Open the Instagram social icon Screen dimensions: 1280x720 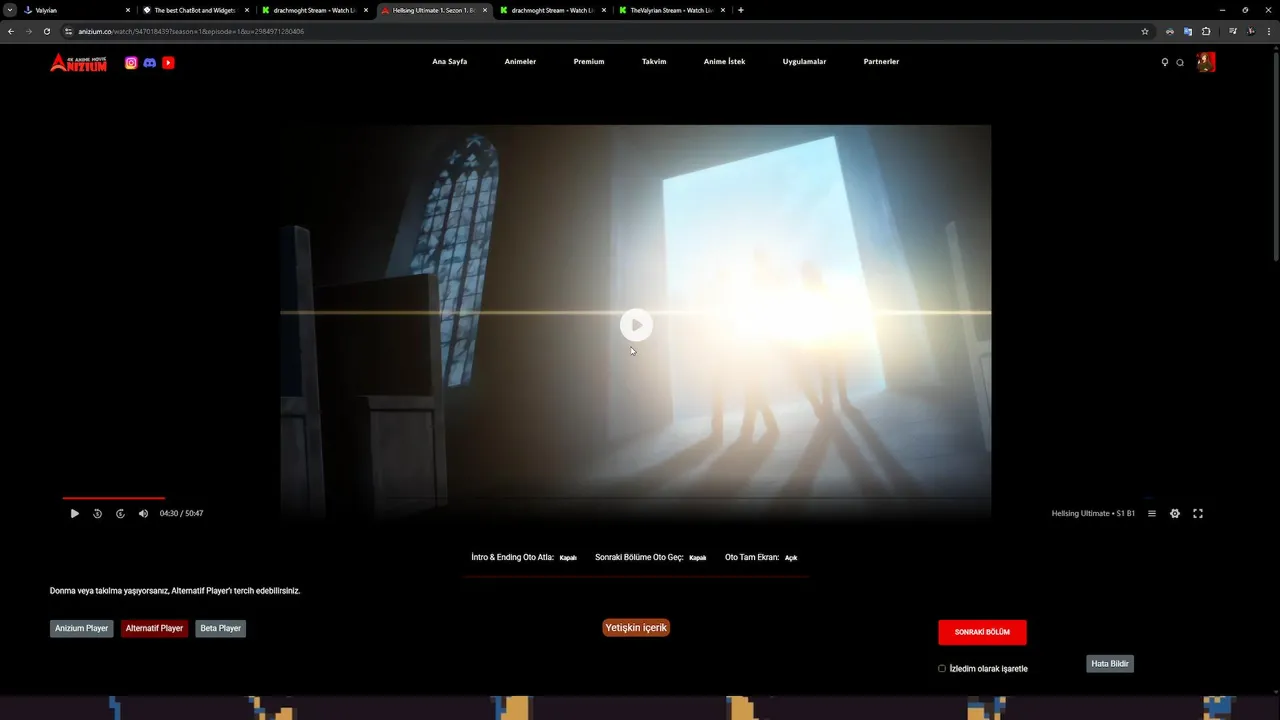pyautogui.click(x=131, y=62)
